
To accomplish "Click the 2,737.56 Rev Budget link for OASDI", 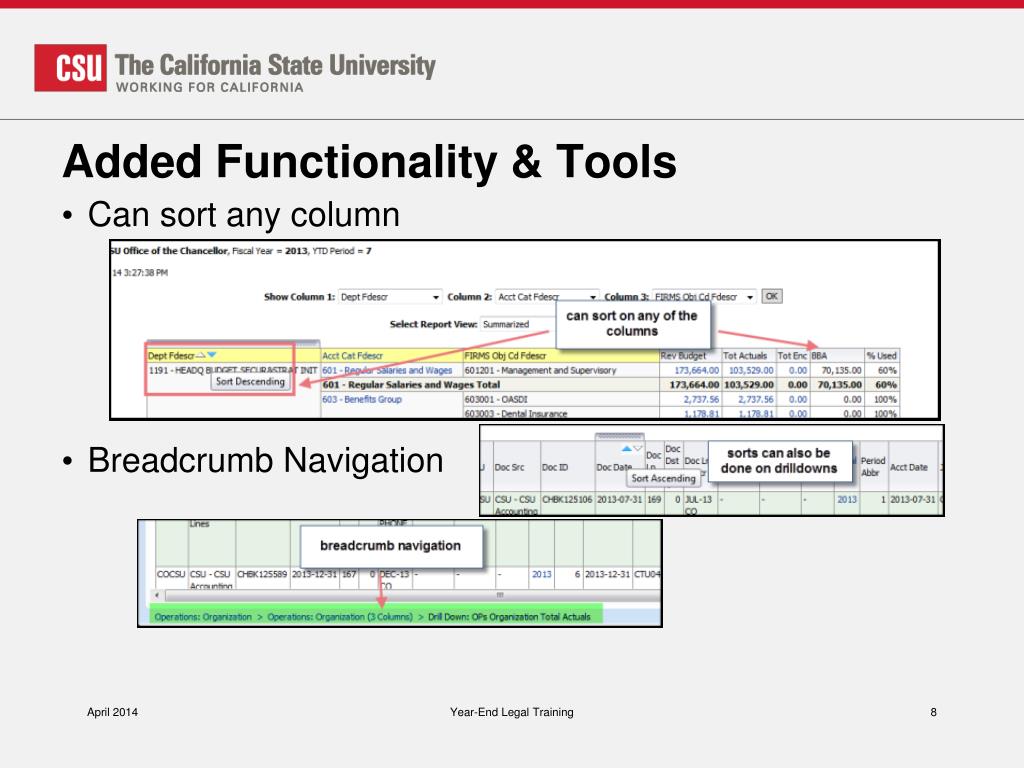I will [701, 399].
